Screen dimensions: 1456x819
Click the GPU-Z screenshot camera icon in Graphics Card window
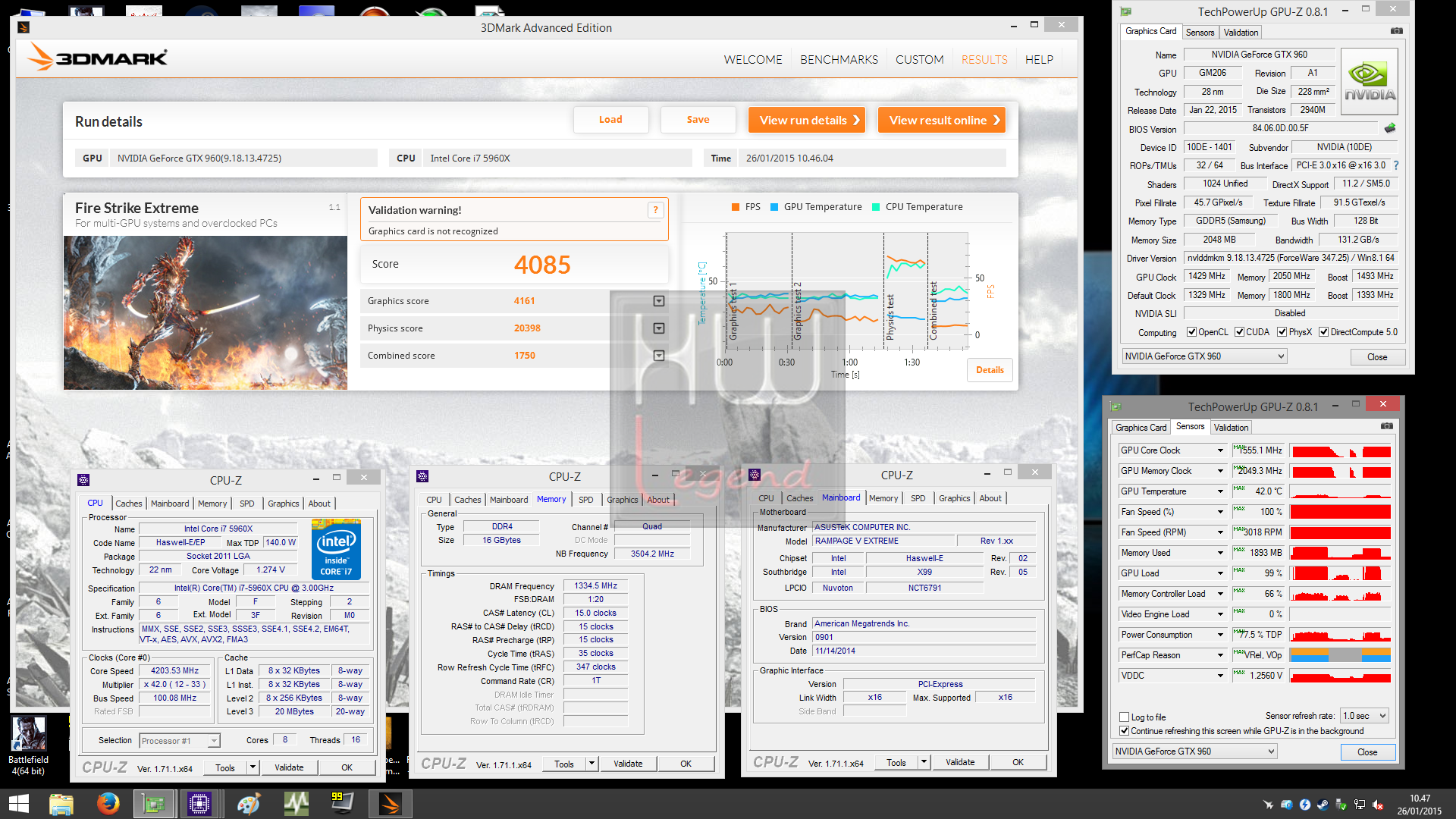1396,31
